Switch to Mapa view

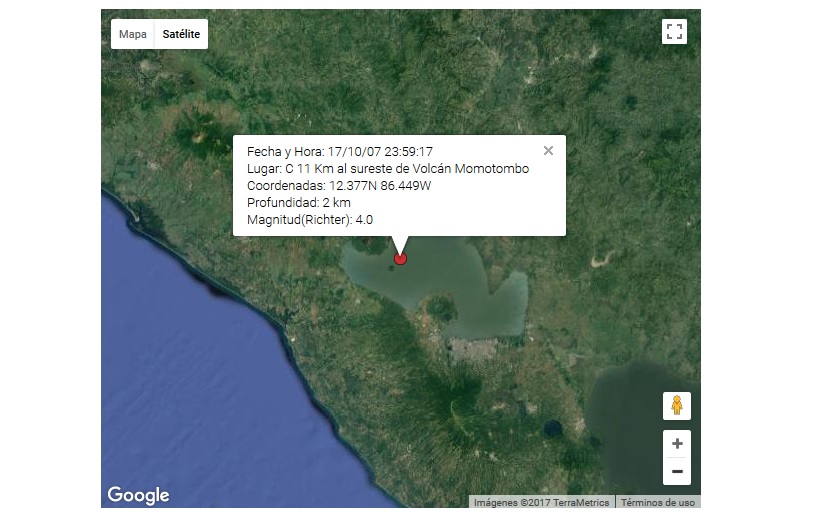(x=133, y=34)
